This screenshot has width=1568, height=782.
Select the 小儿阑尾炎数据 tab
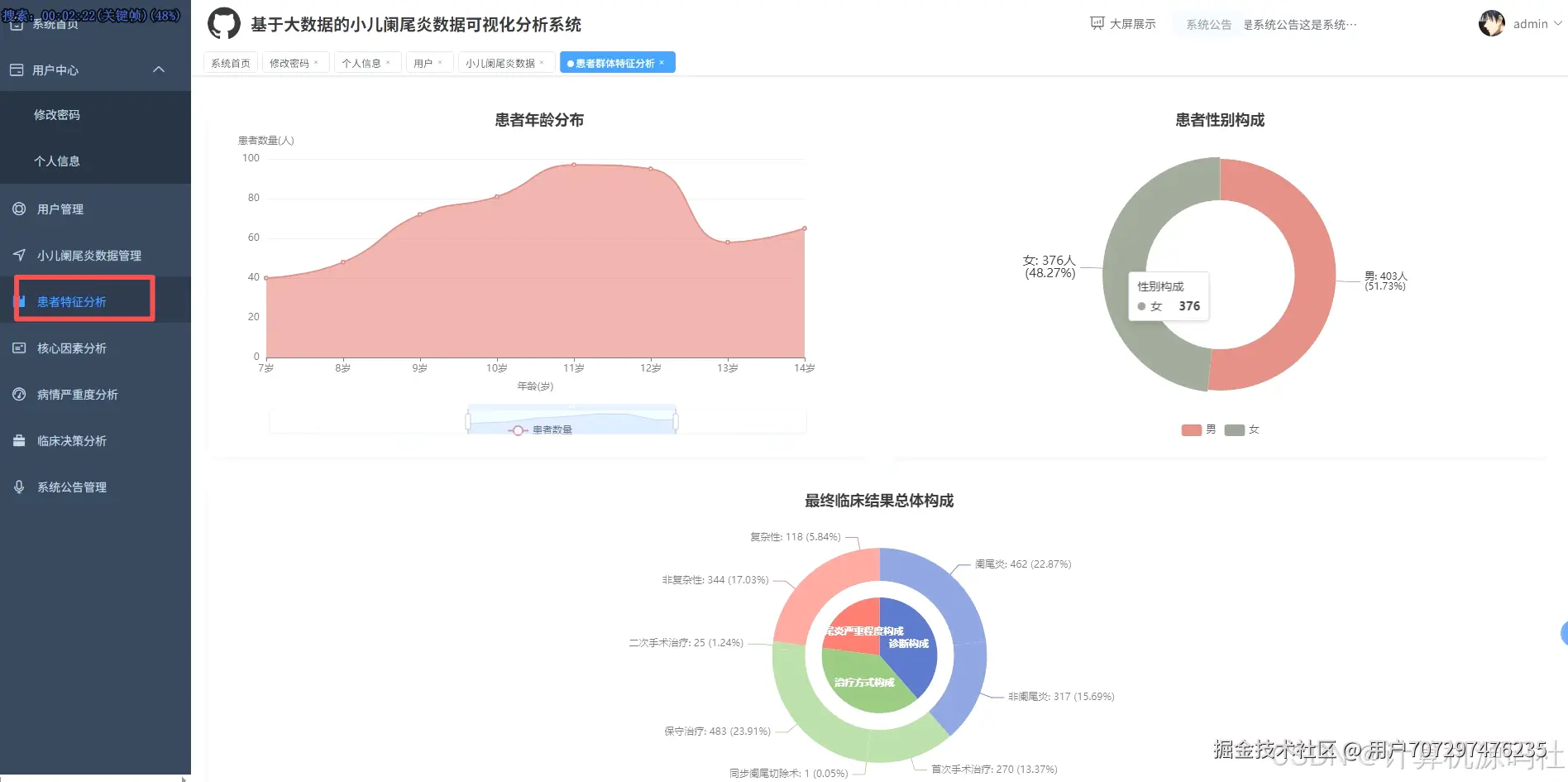click(x=500, y=61)
